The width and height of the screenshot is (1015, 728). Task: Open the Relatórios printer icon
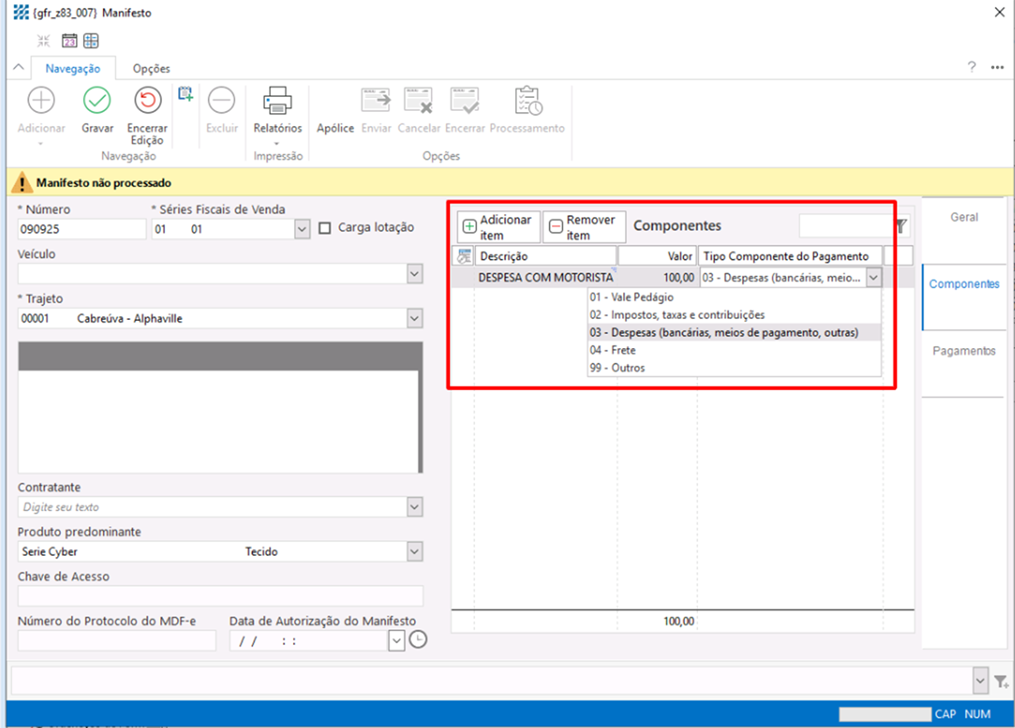[x=277, y=101]
